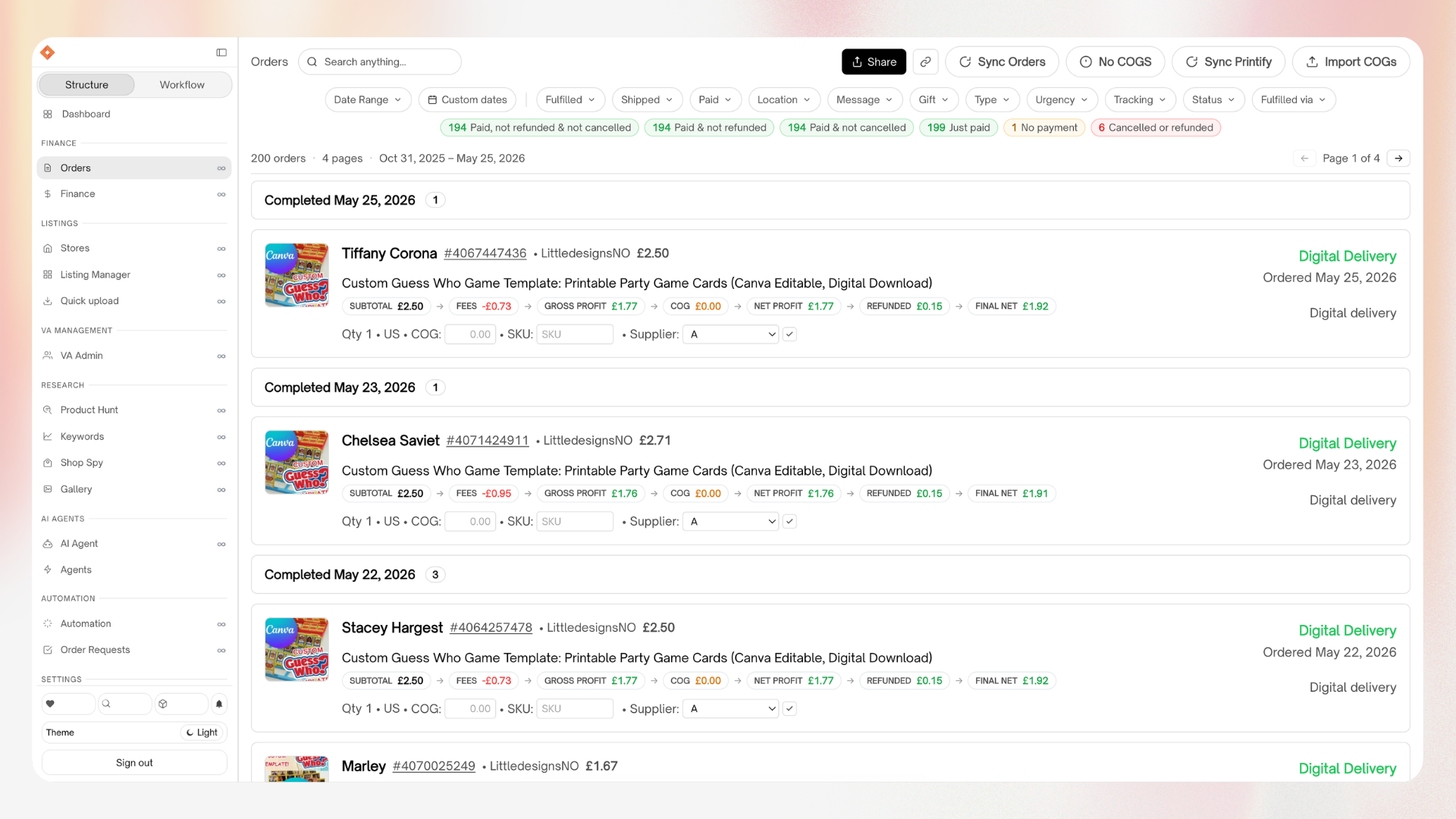Open the Message filter dropdown
1456x819 pixels.
(x=864, y=99)
